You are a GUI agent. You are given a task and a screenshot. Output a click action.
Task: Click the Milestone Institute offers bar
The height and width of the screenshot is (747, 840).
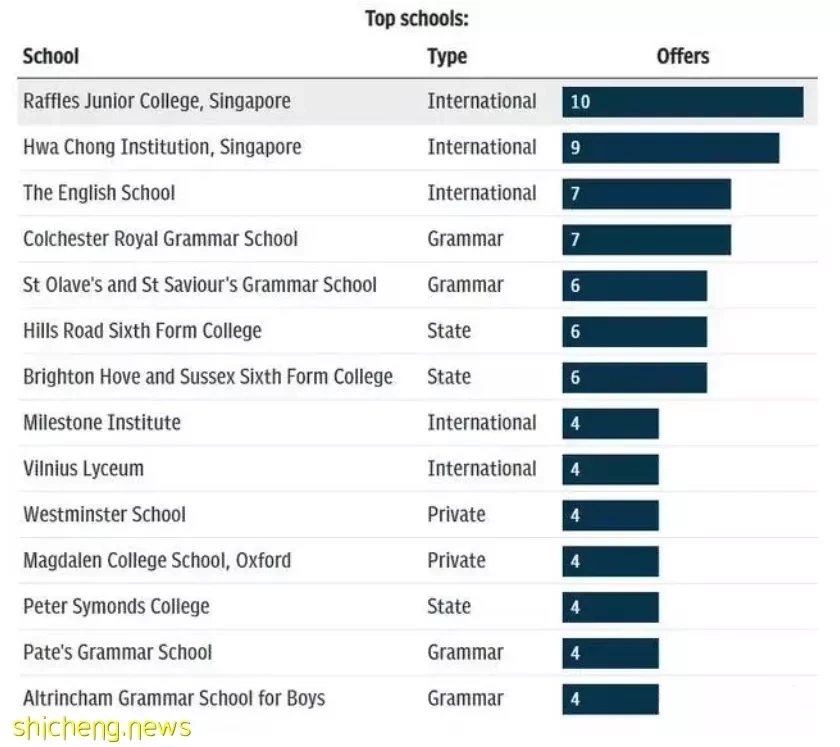[610, 423]
